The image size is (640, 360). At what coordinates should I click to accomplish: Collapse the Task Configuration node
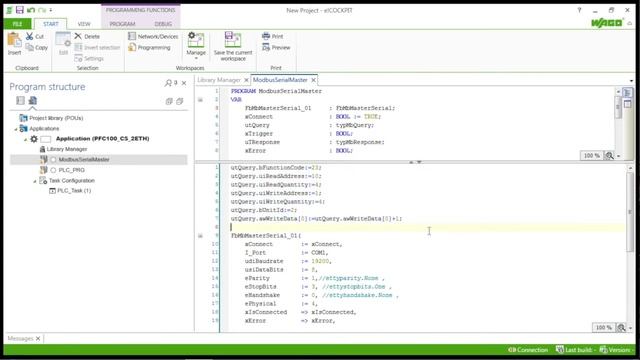pos(35,181)
